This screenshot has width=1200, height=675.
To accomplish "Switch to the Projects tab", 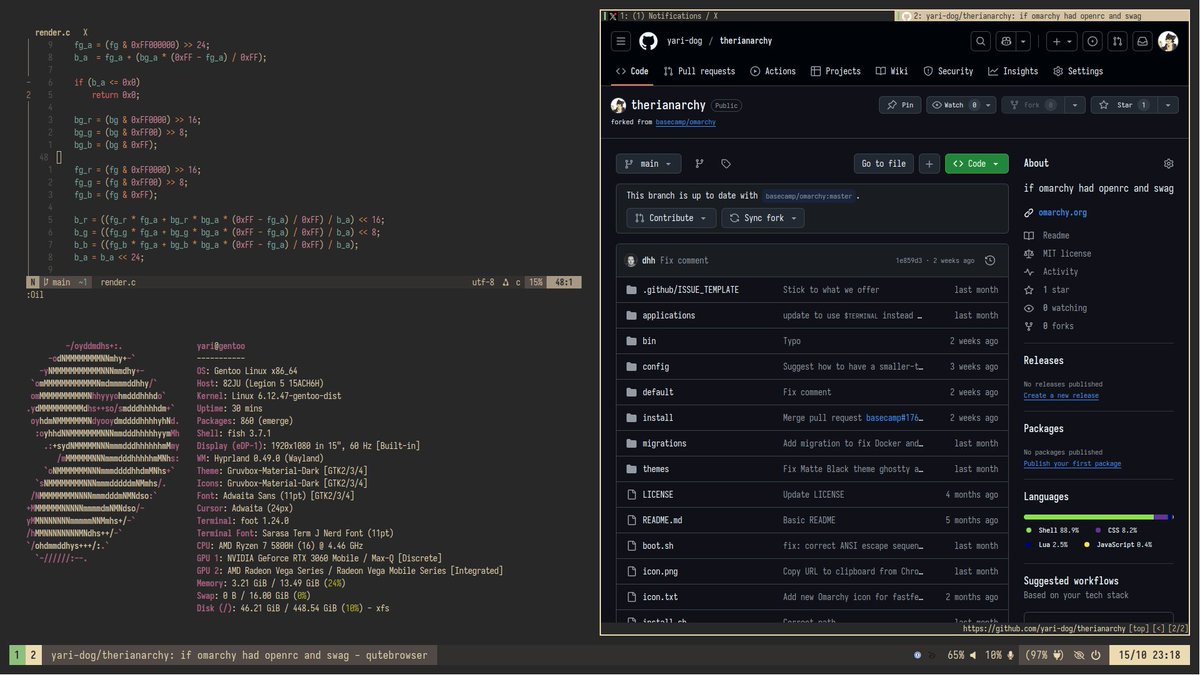I will point(836,72).
